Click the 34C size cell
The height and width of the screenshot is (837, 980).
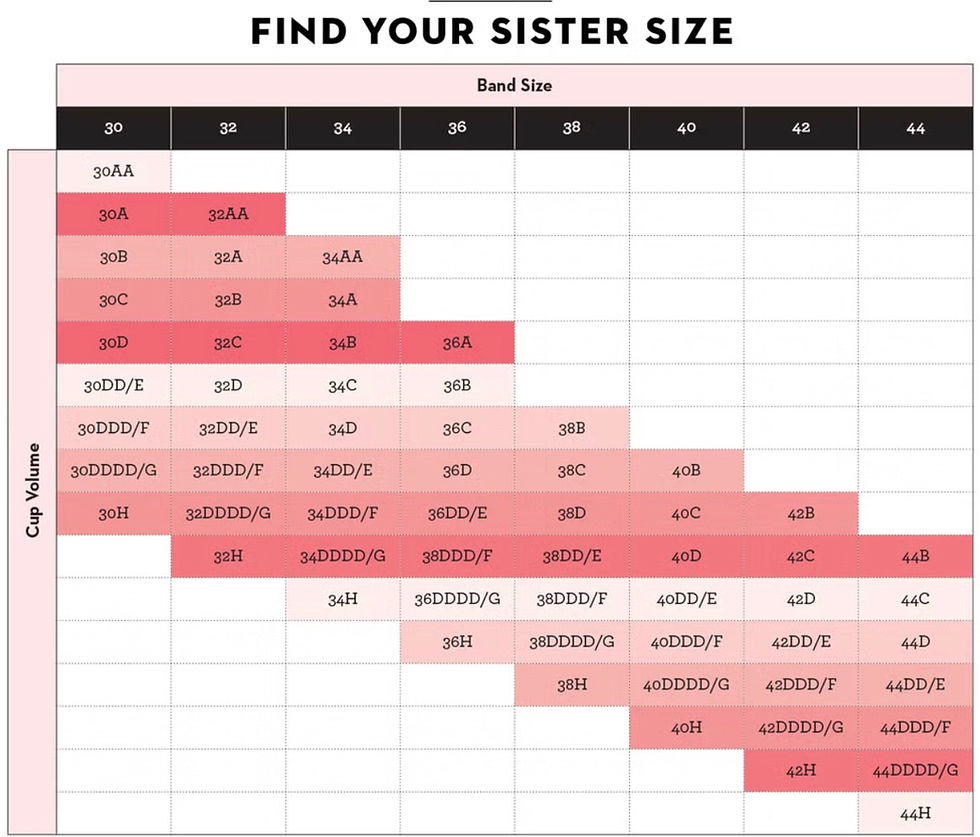coord(342,385)
